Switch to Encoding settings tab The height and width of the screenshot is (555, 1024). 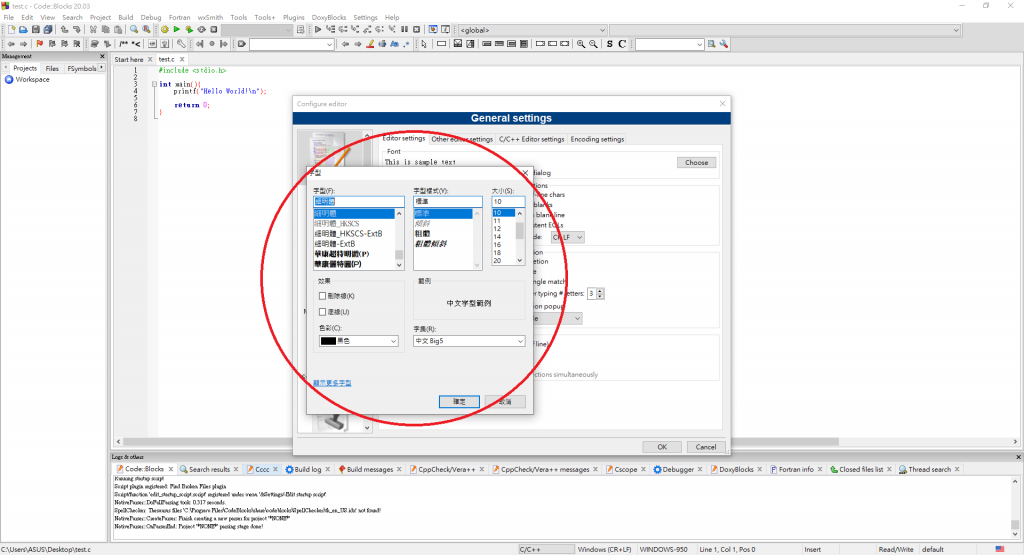point(597,139)
